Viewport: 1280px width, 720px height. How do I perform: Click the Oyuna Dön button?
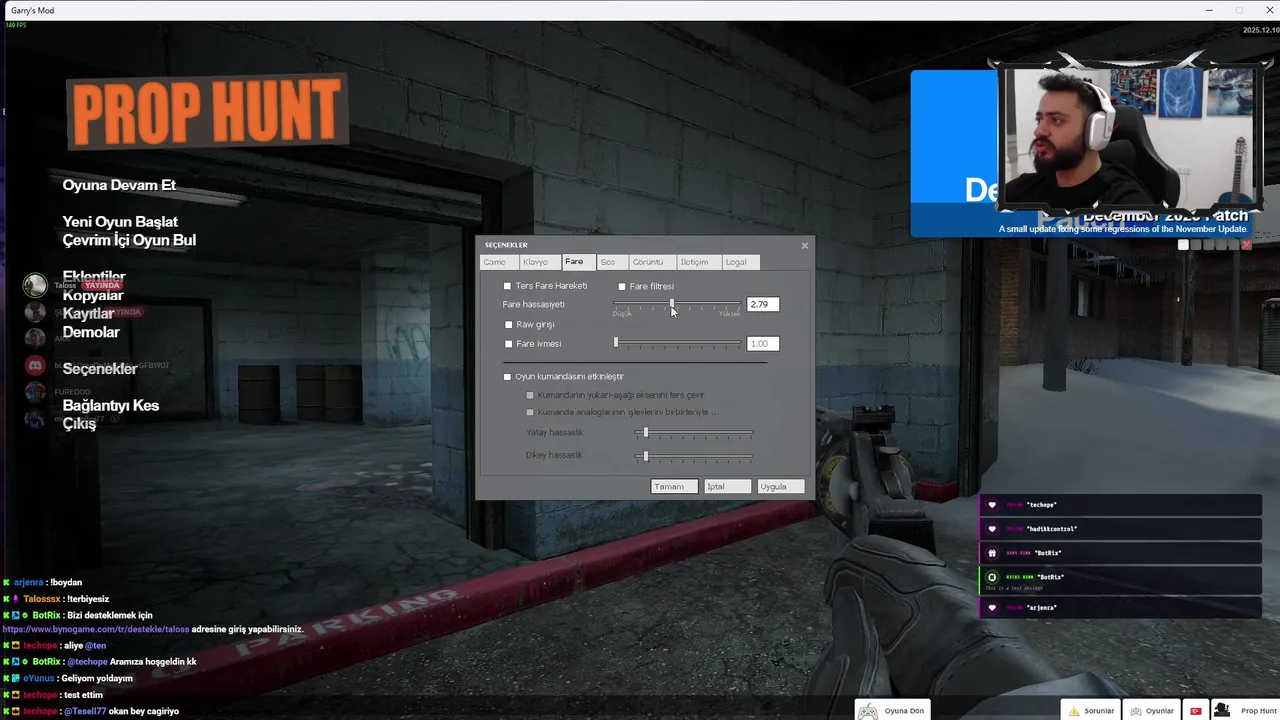click(892, 711)
